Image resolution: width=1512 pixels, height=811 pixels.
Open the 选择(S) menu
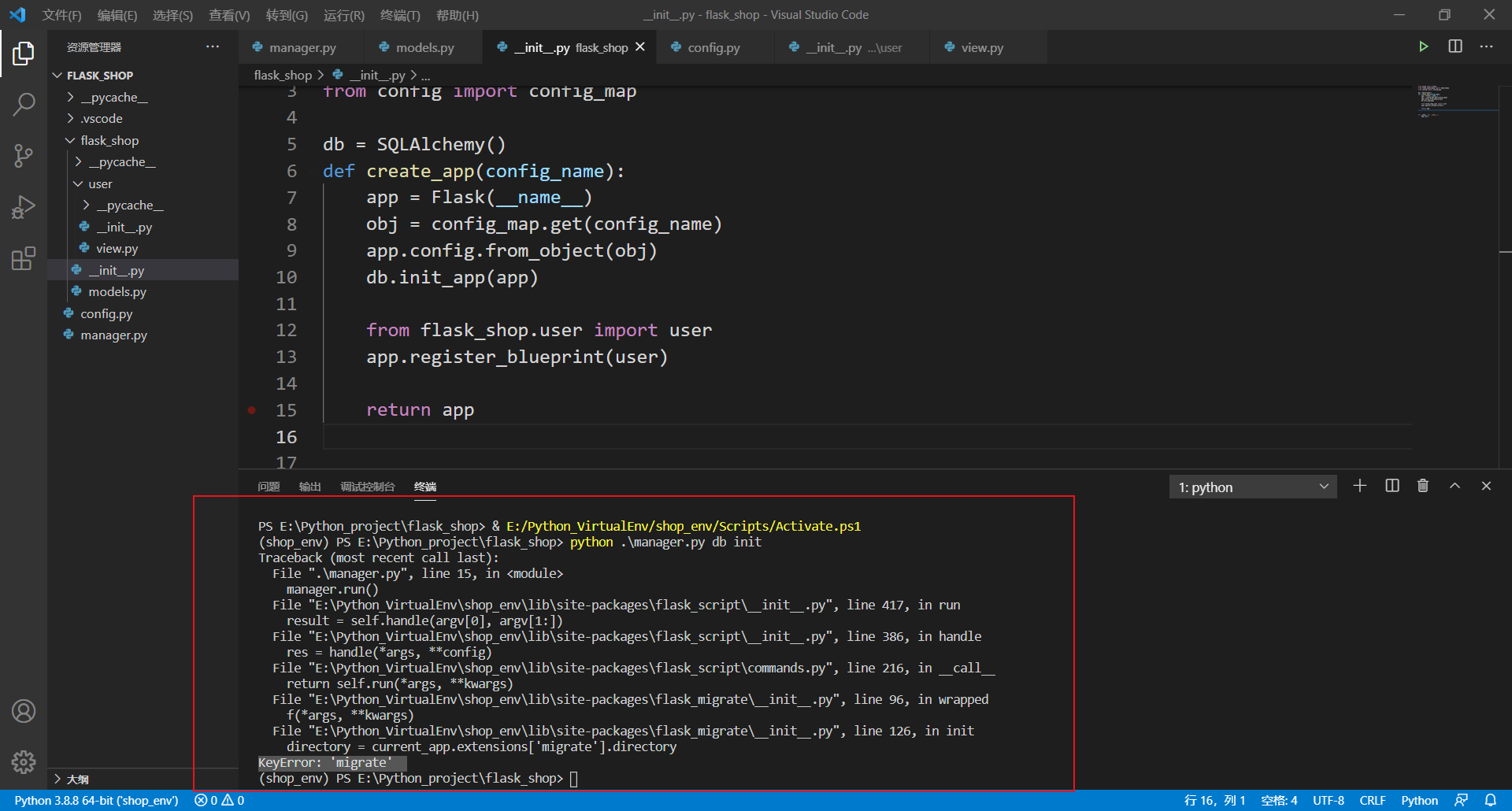coord(172,15)
